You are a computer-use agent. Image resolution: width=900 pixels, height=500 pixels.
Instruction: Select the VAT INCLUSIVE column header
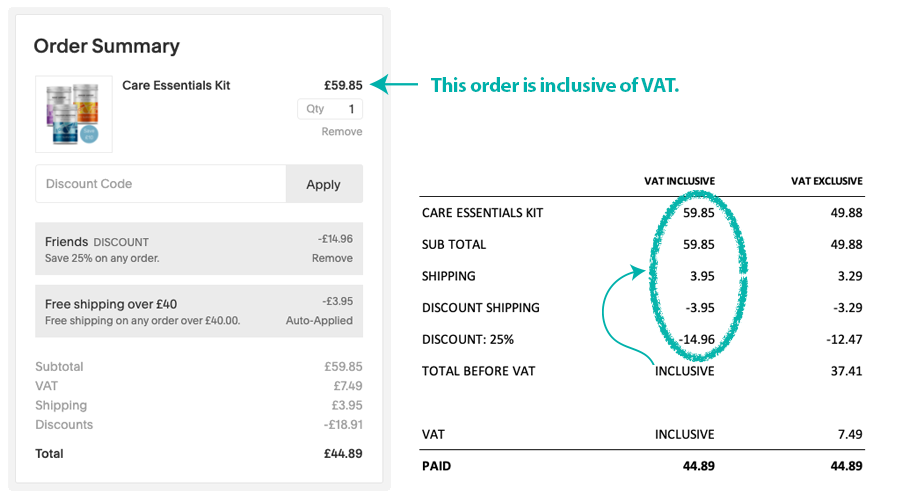[x=679, y=181]
